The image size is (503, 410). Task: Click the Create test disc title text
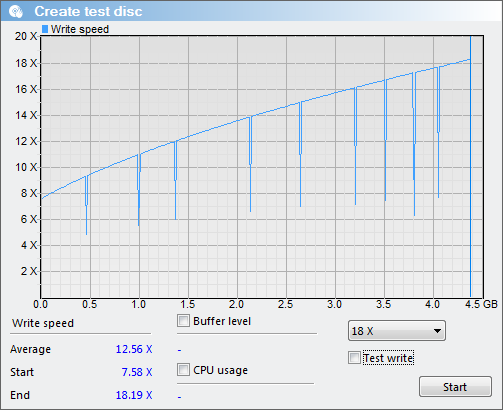pos(88,11)
